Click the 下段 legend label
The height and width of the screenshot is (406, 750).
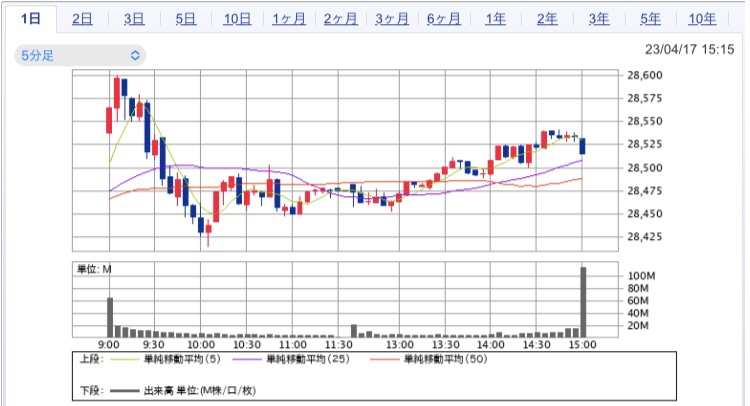(91, 391)
